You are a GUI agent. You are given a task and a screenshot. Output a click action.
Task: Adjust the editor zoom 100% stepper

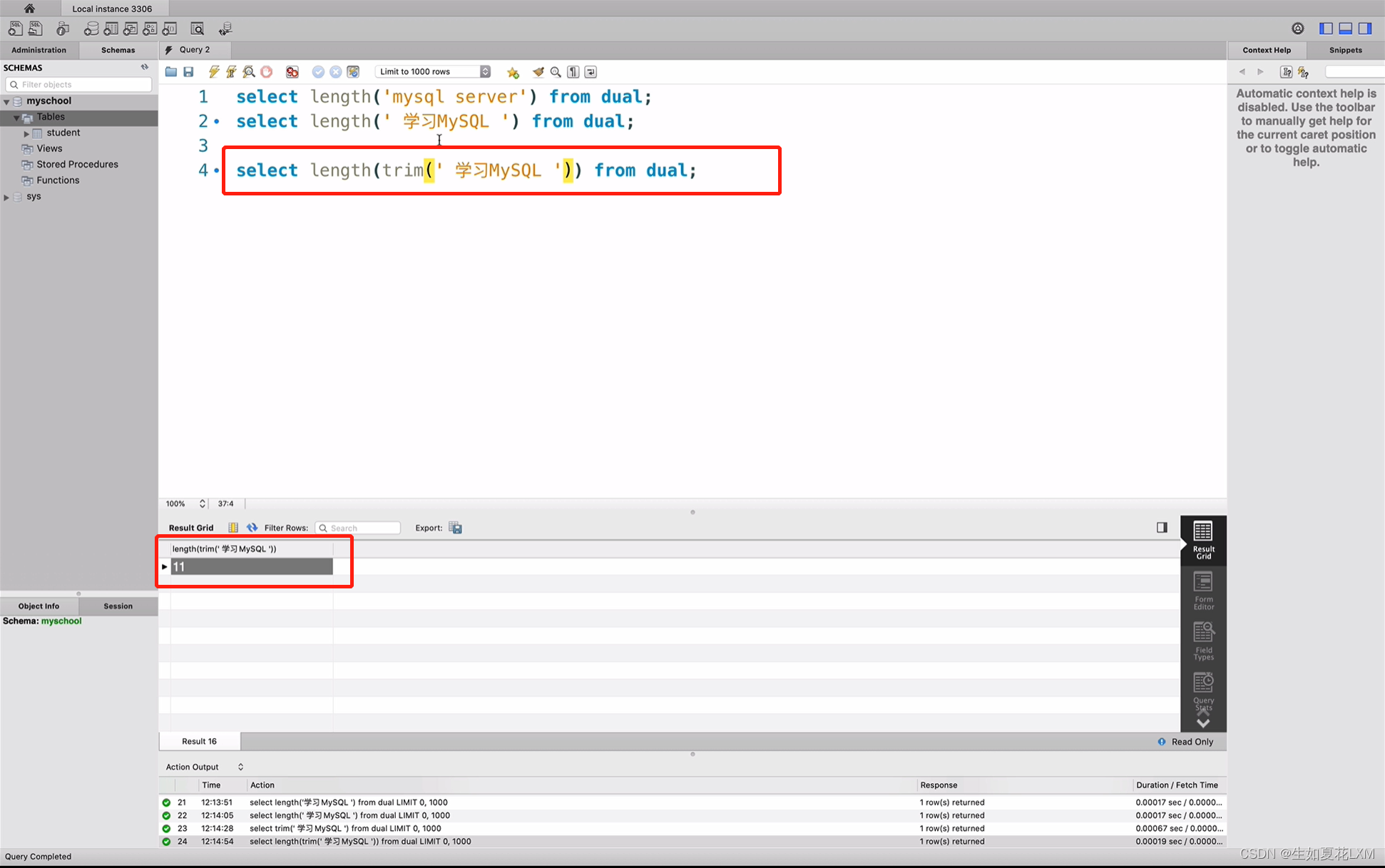(x=203, y=504)
